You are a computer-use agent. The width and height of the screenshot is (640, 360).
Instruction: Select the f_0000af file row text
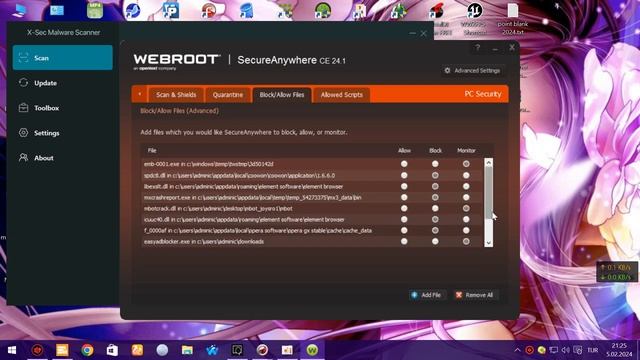[258, 231]
